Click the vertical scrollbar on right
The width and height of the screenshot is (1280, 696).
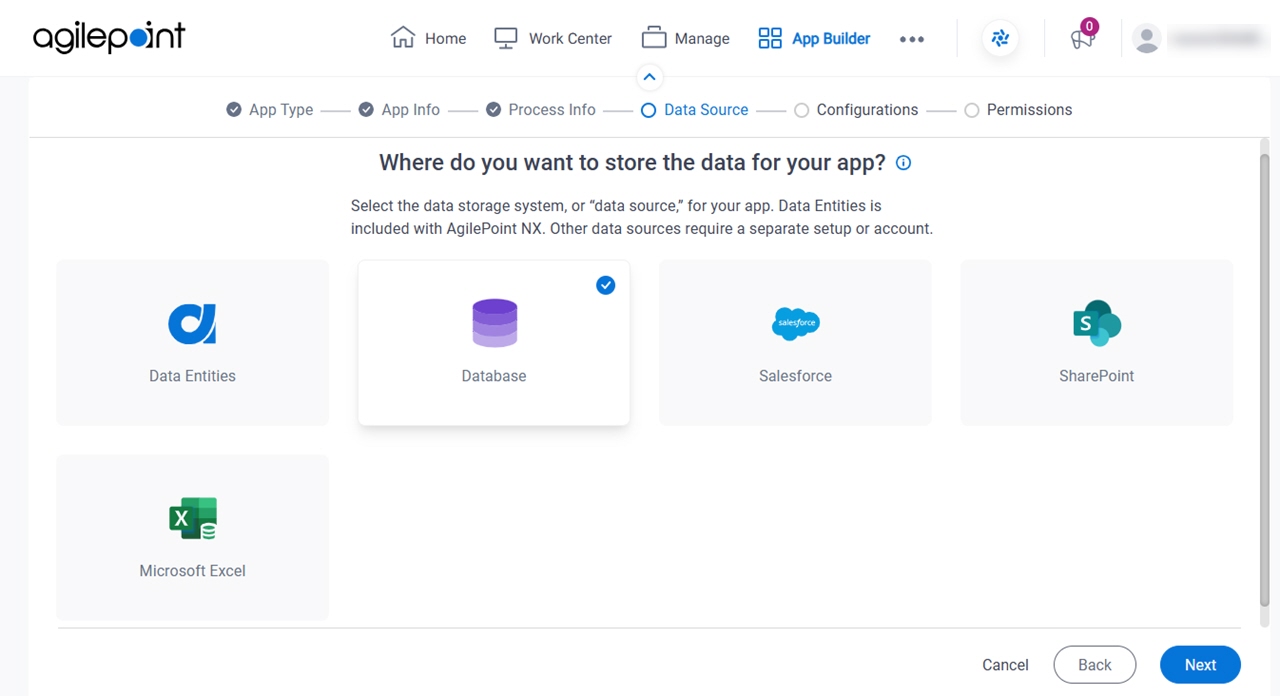(x=1264, y=380)
